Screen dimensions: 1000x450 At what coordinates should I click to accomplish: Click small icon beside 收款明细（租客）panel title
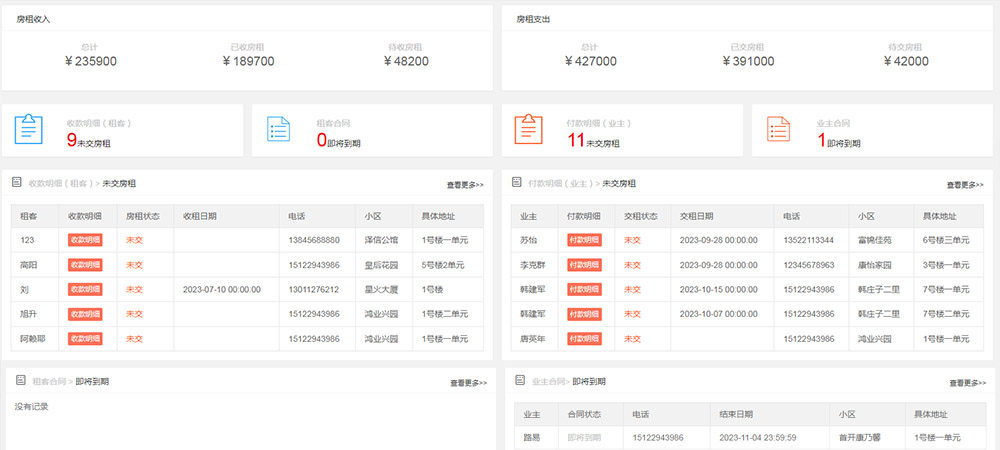16,183
